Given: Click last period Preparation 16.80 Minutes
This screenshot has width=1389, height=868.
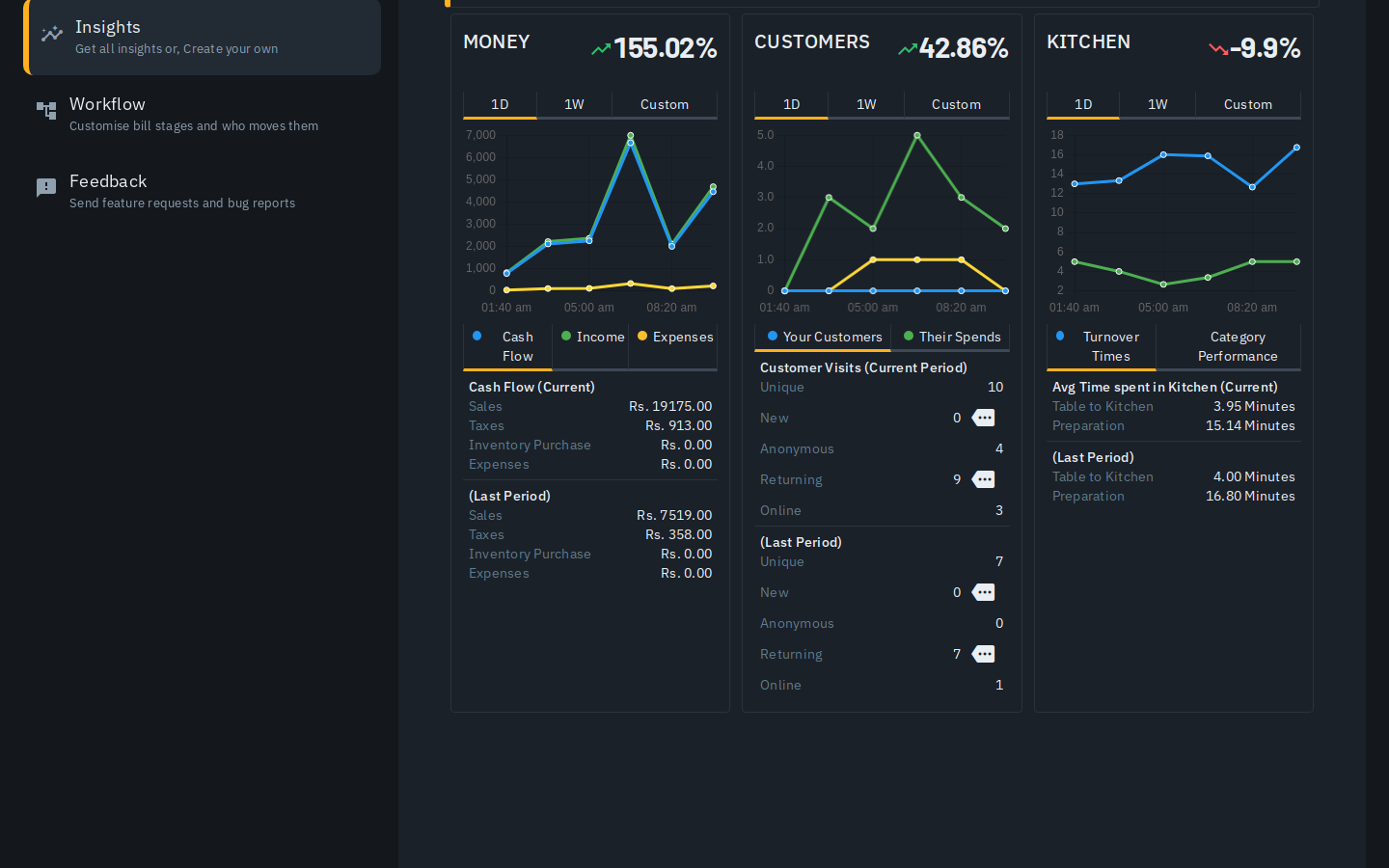Looking at the screenshot, I should tap(1250, 496).
